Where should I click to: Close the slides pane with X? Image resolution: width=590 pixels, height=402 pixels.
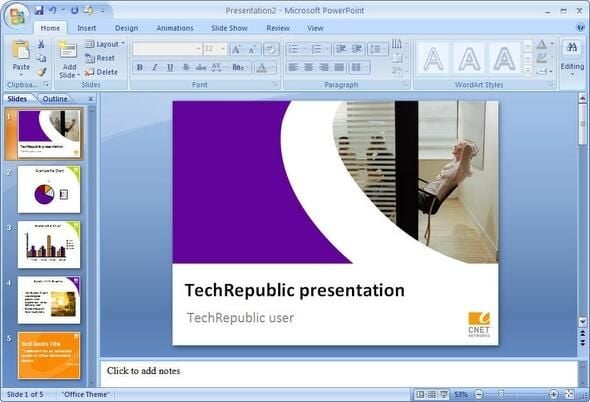[90, 99]
